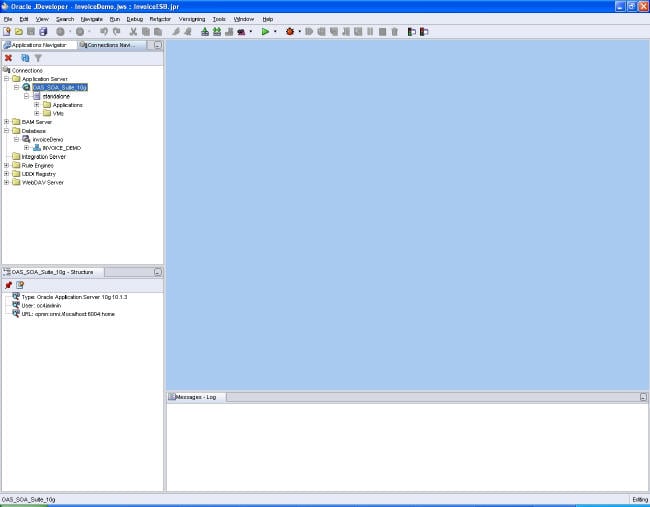Click the new view icon in Structure panel

[20, 285]
